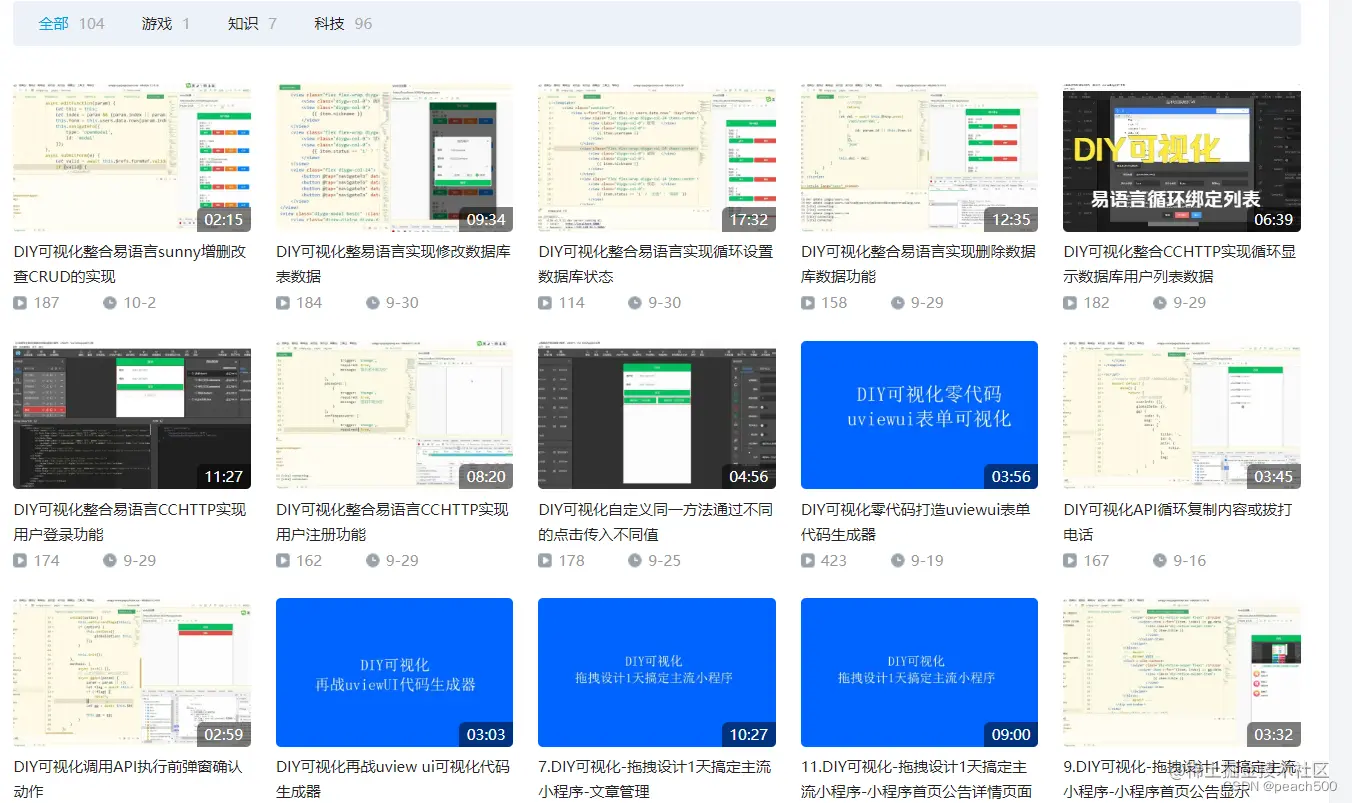Click the clock icon showing date 10-2

(x=109, y=302)
